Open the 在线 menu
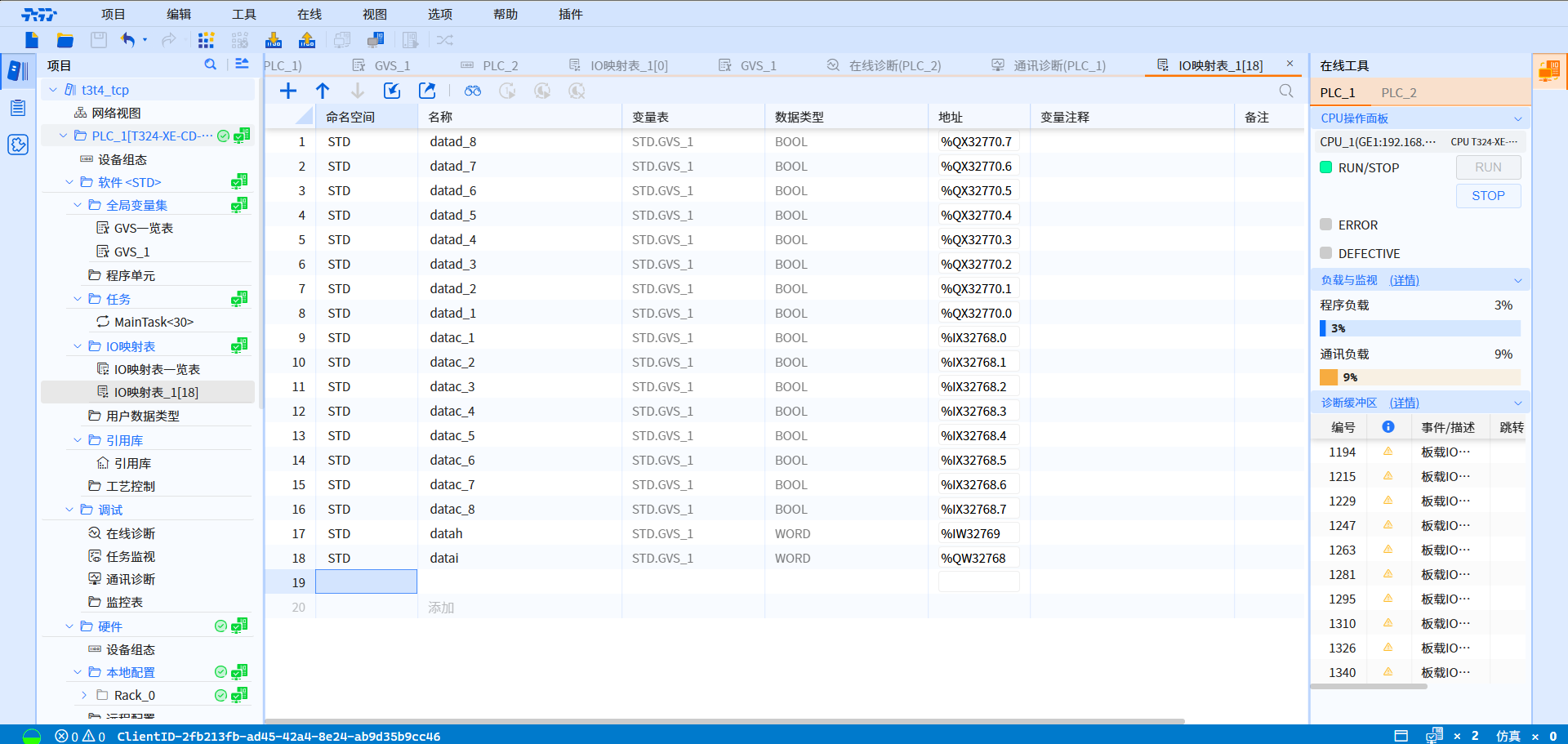The width and height of the screenshot is (1568, 744). click(309, 14)
